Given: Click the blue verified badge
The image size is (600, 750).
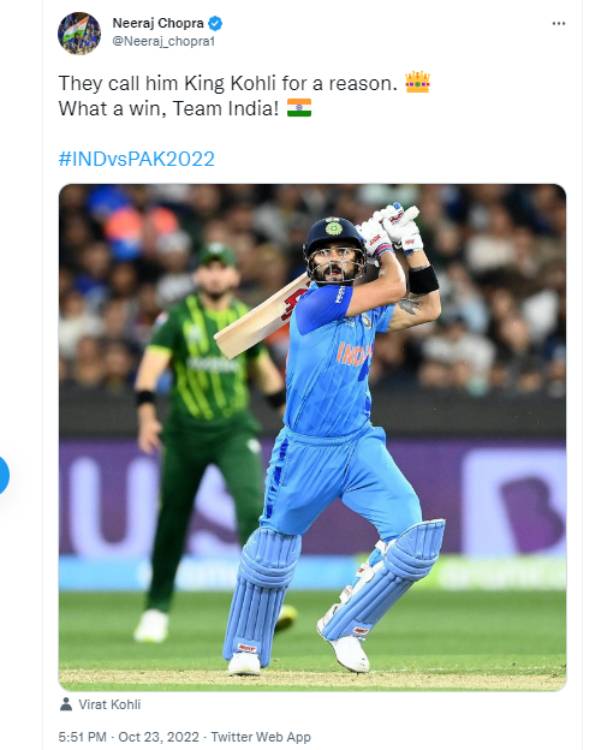Looking at the screenshot, I should point(216,23).
